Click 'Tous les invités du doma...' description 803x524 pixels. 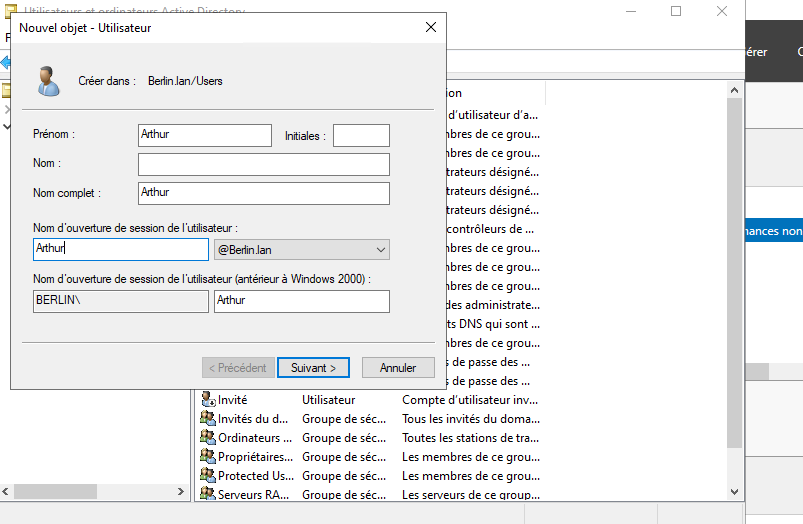coord(471,418)
